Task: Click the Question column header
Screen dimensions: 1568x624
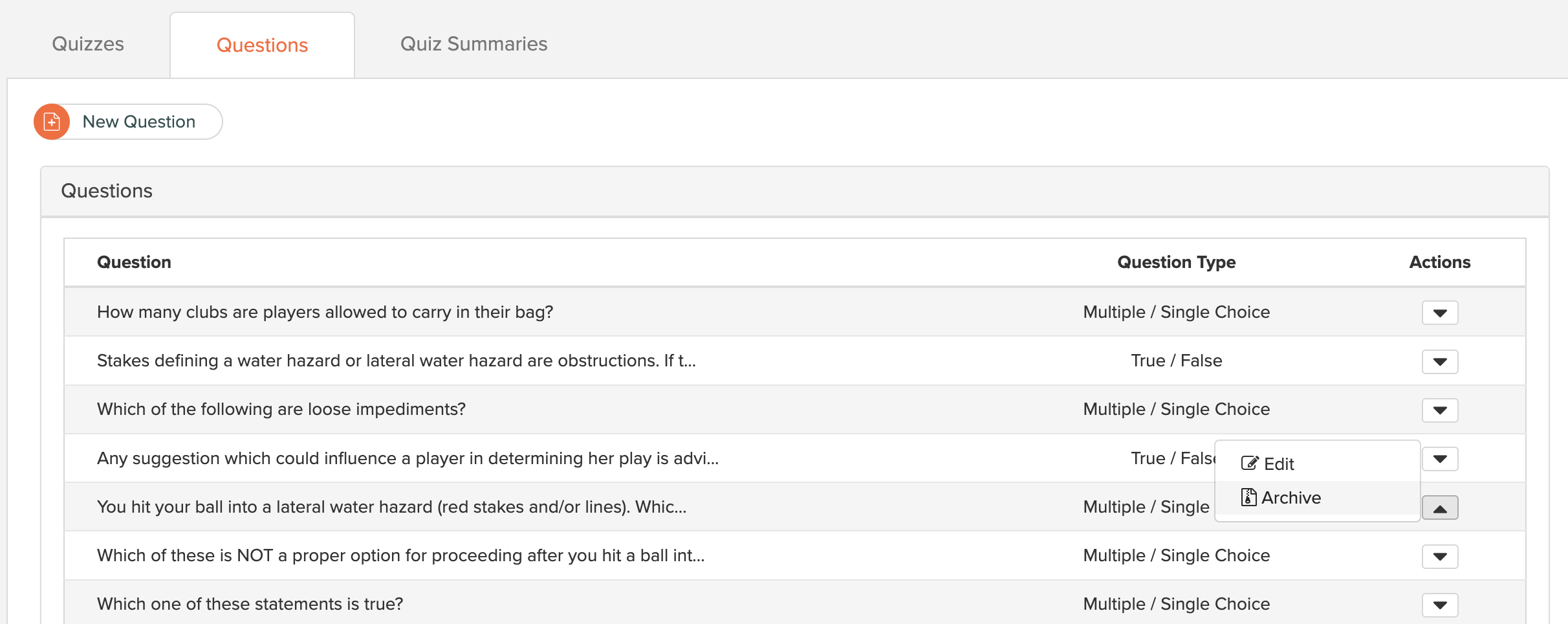Action: (134, 262)
